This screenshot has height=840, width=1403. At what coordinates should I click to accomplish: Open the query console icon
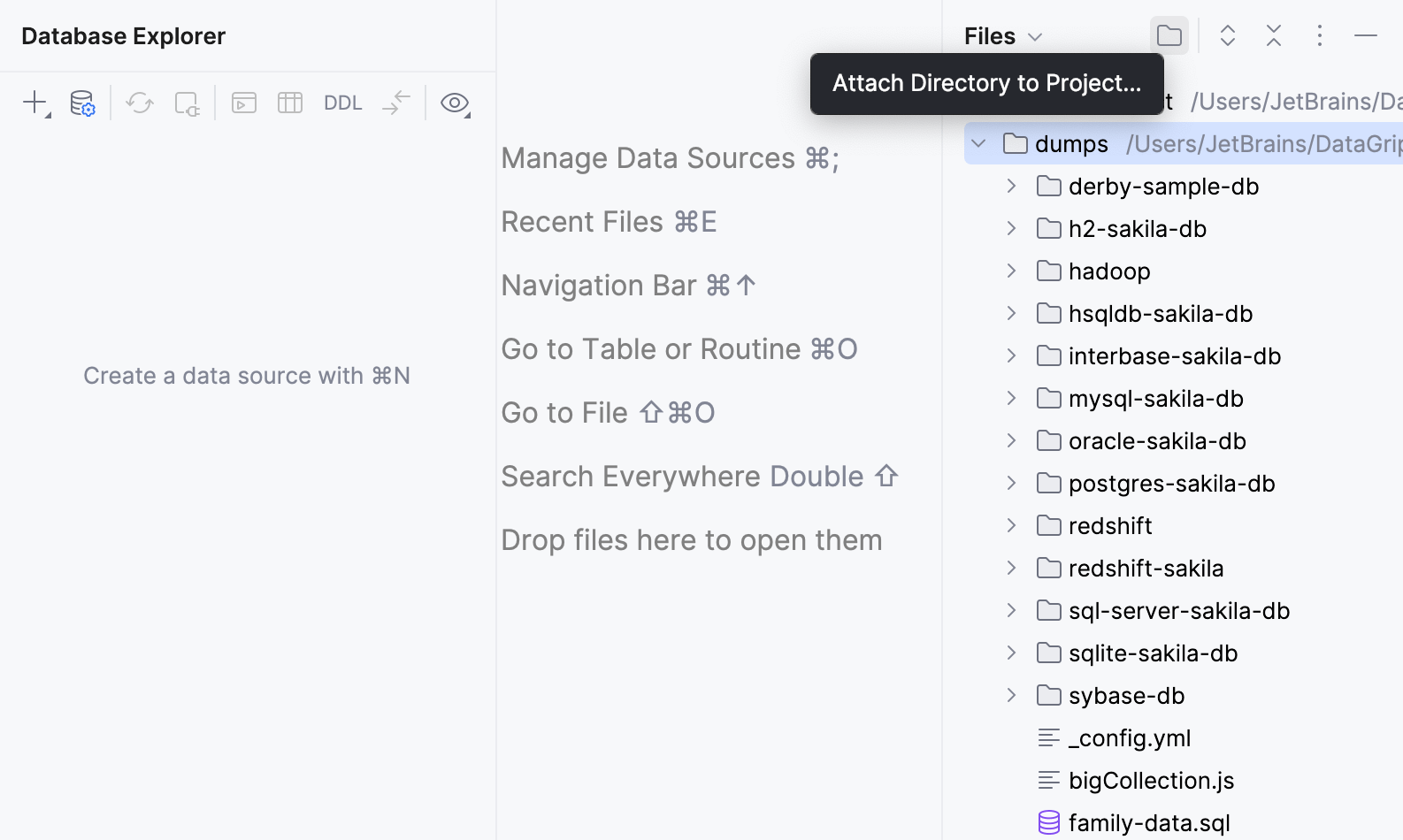point(244,103)
